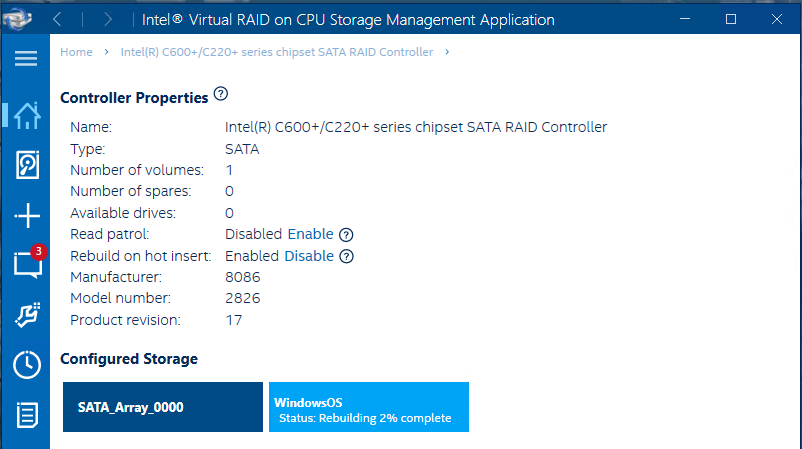
Task: Click the Type value SATA
Action: click(x=242, y=149)
